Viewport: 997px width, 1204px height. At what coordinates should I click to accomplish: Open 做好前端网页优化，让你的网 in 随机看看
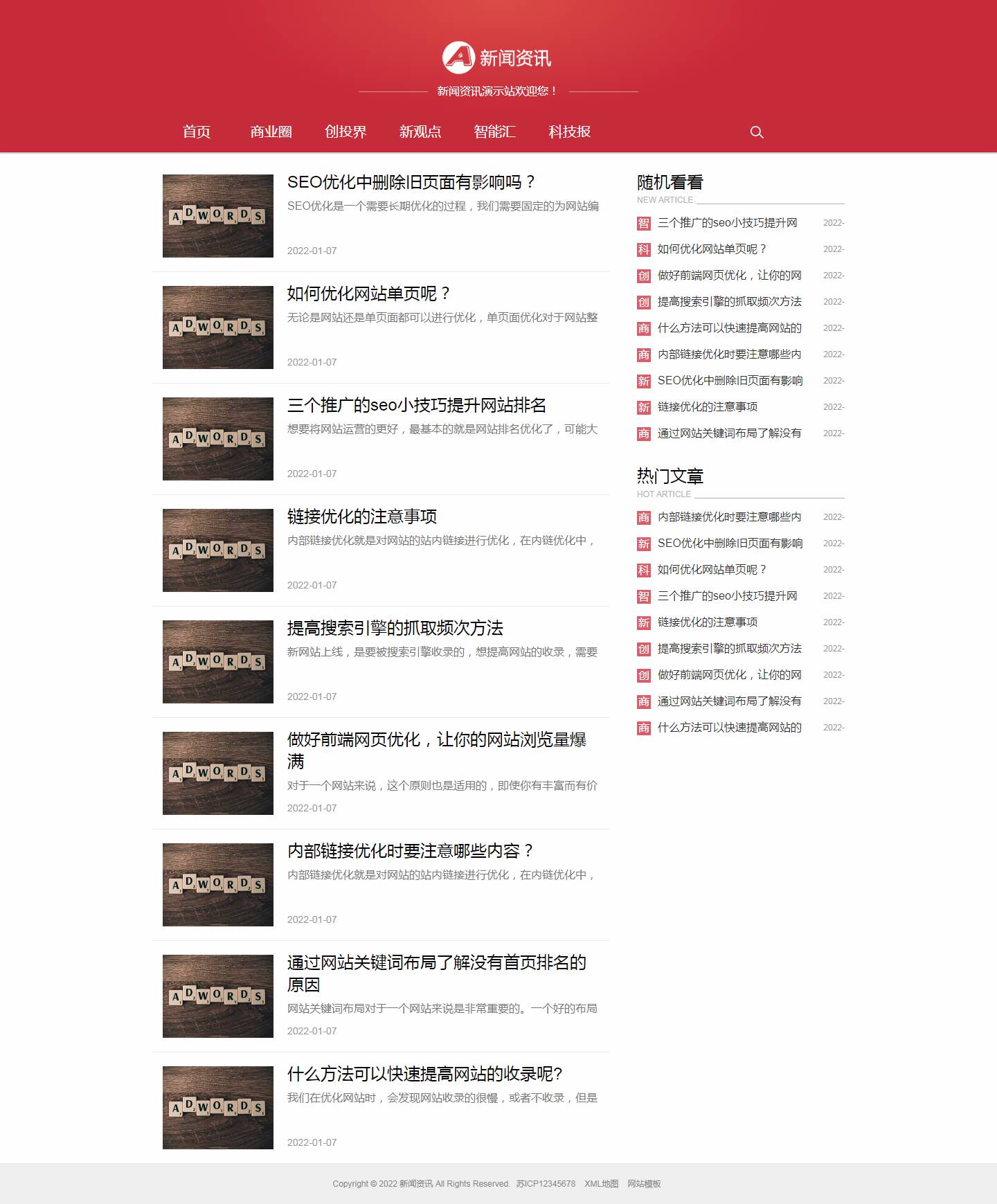(730, 276)
